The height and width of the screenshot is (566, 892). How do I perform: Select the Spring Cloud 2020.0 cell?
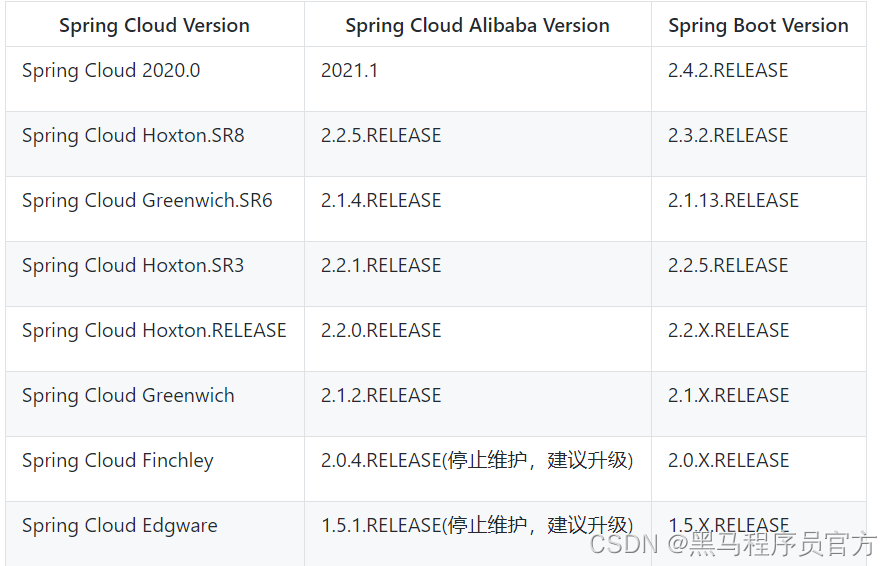[x=111, y=71]
